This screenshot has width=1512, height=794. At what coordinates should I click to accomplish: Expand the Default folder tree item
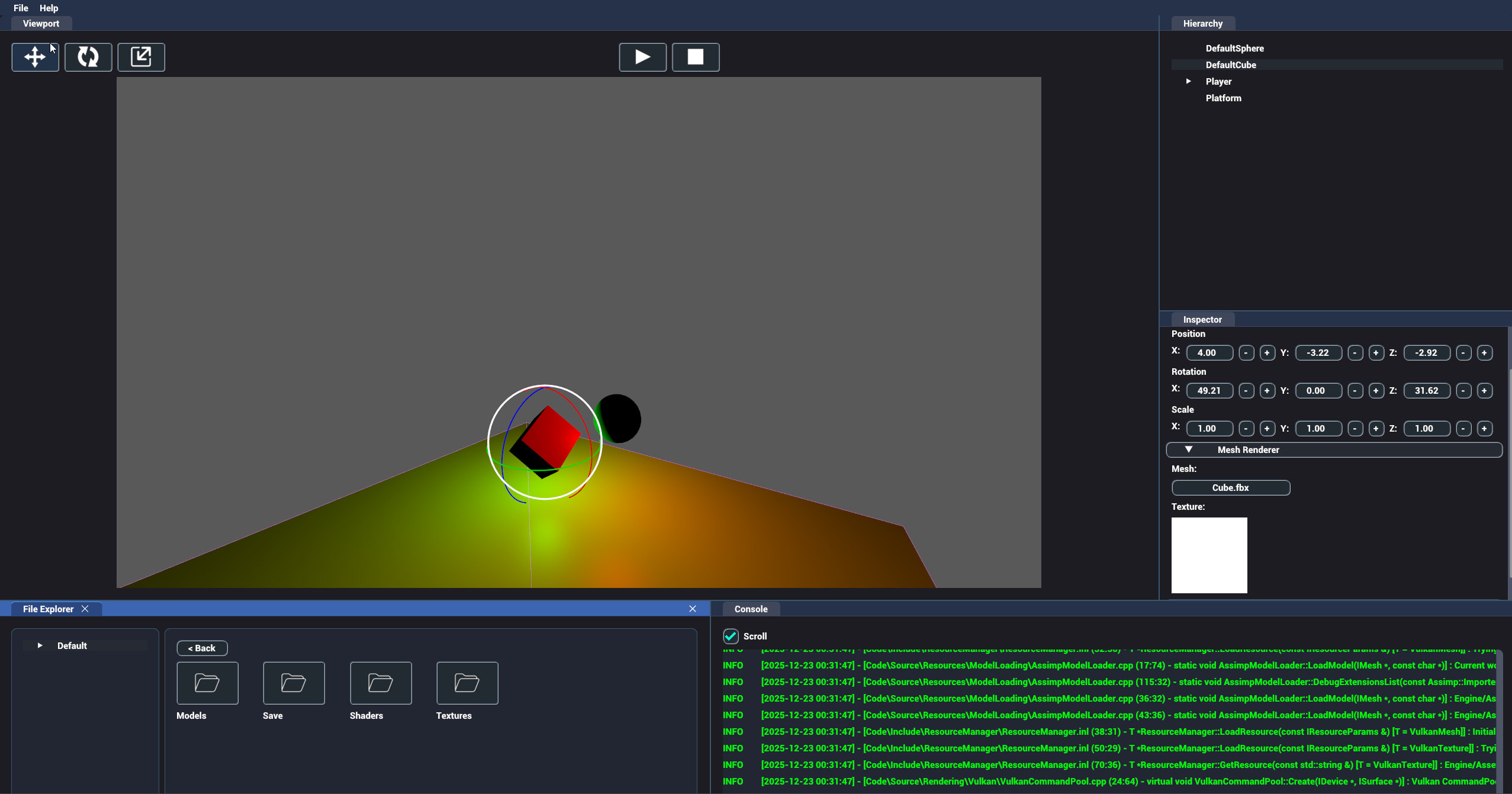pos(40,645)
